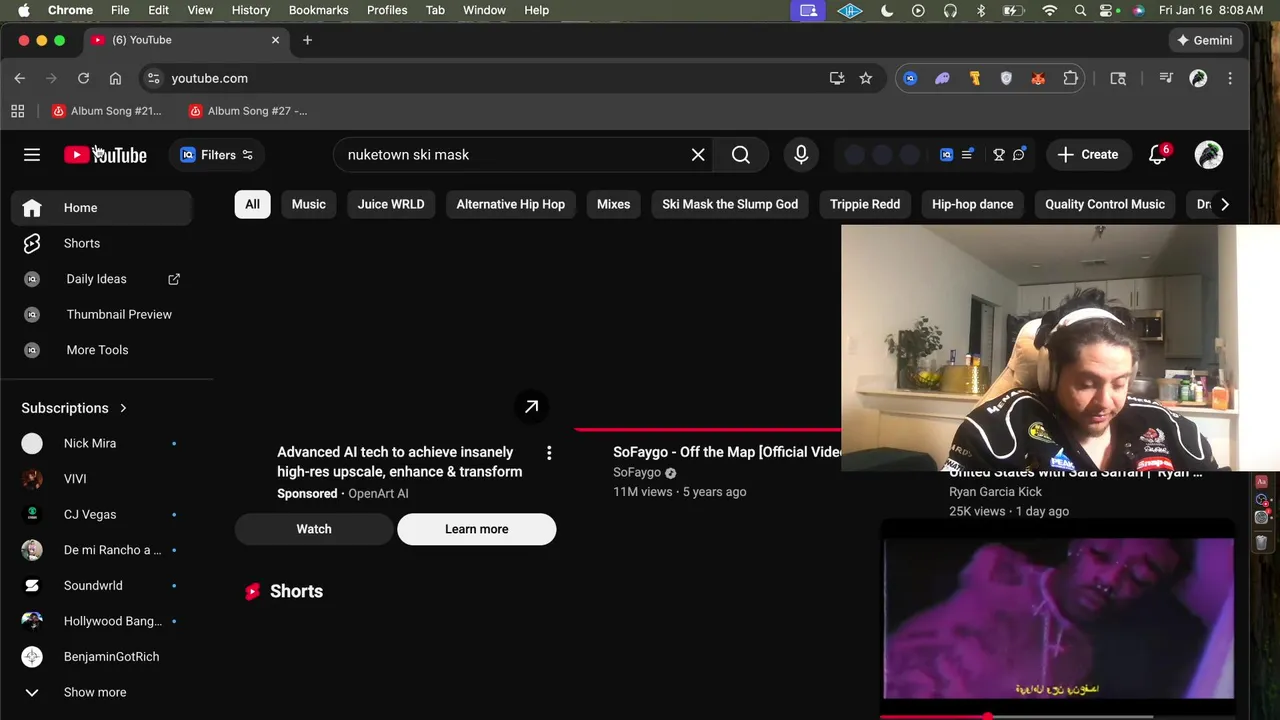
Task: Open the Ryan Garcia Kick channel link
Action: (x=995, y=492)
